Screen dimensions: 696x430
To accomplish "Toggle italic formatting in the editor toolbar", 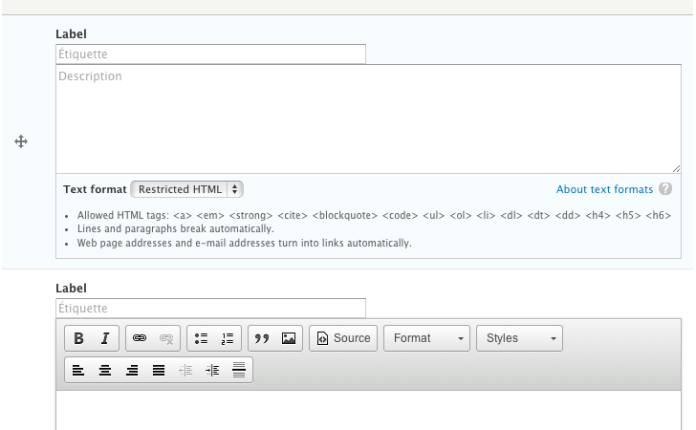I will click(x=103, y=338).
